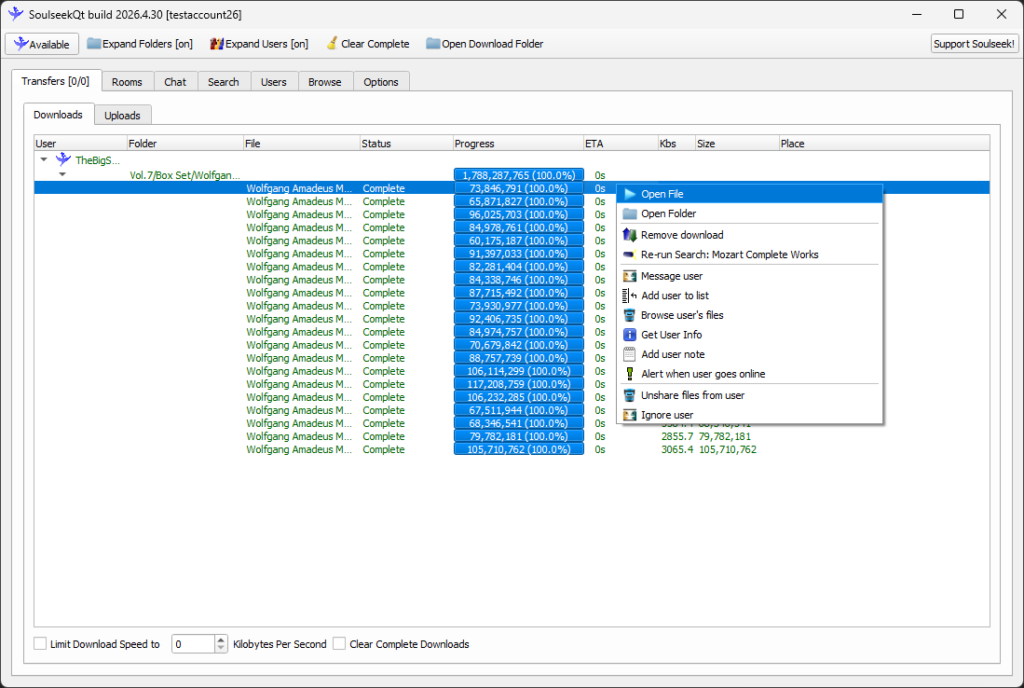Image resolution: width=1024 pixels, height=688 pixels.
Task: Select the Downloads sub-tab
Action: 58,114
